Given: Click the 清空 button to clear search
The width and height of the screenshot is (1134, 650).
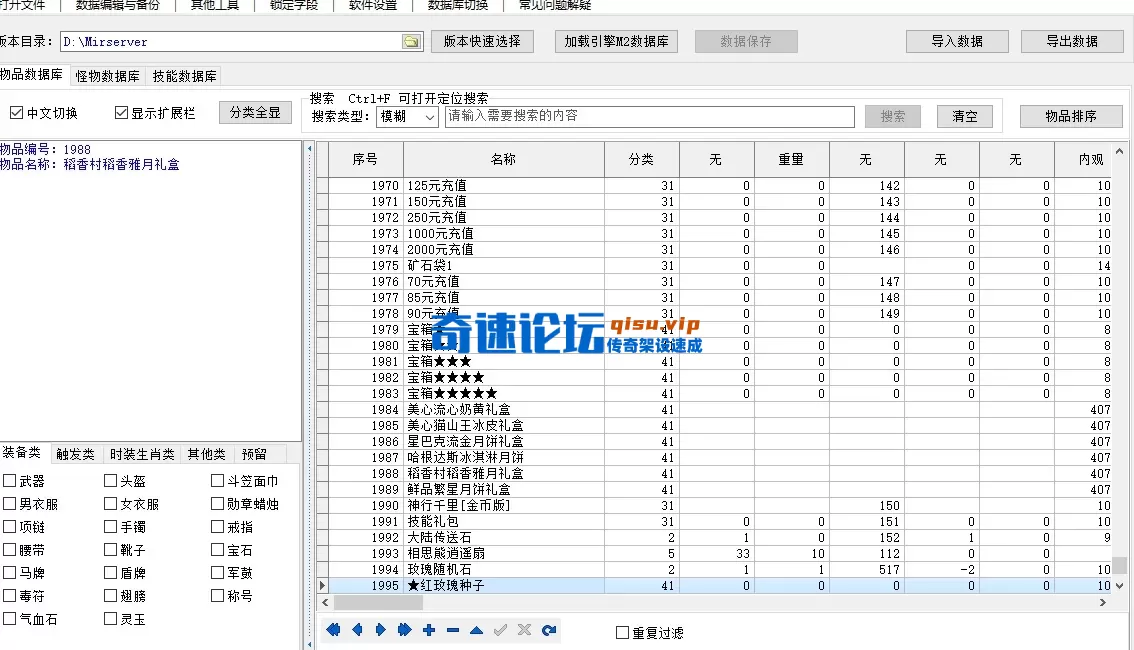Looking at the screenshot, I should click(x=963, y=116).
